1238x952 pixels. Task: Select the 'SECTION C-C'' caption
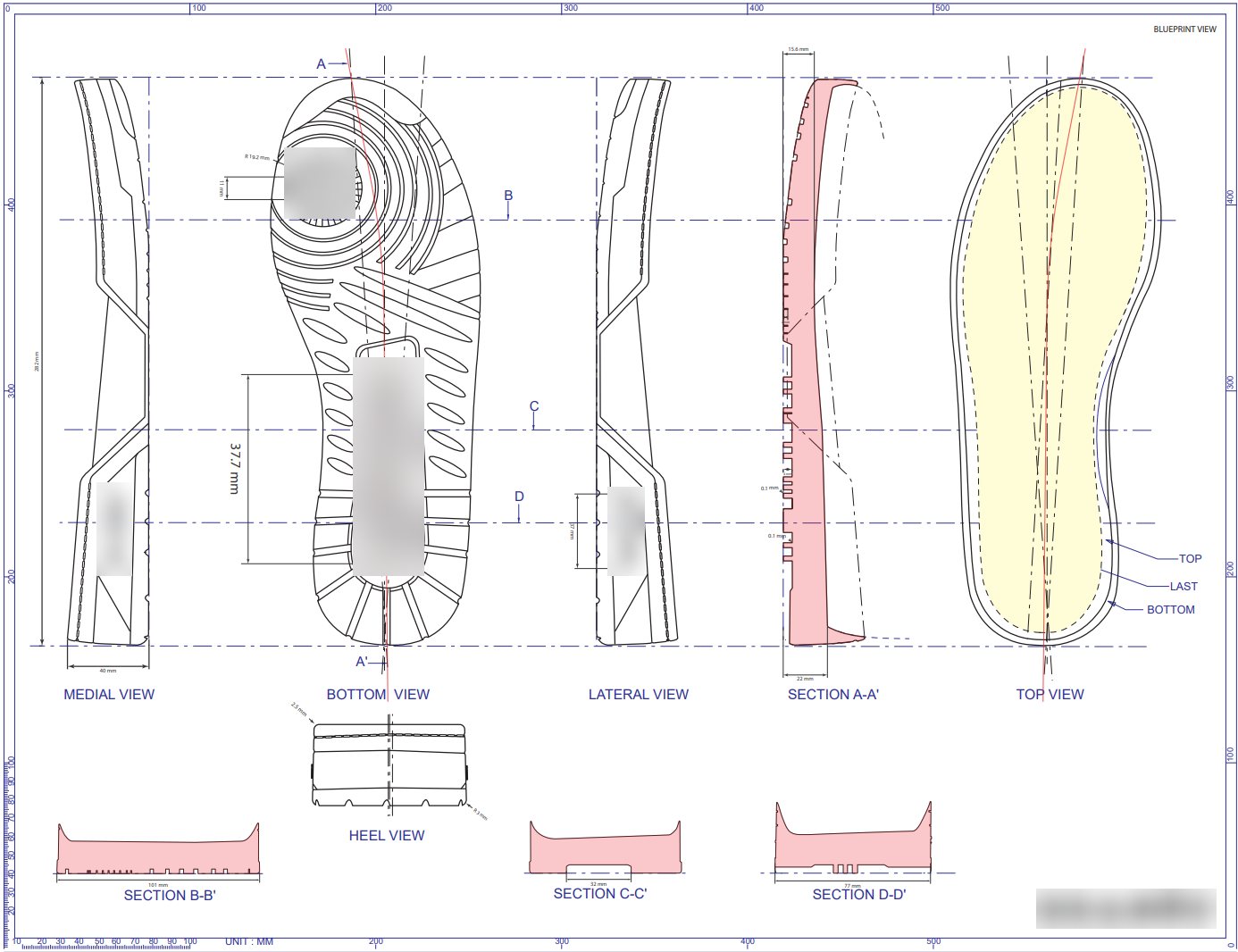(600, 894)
